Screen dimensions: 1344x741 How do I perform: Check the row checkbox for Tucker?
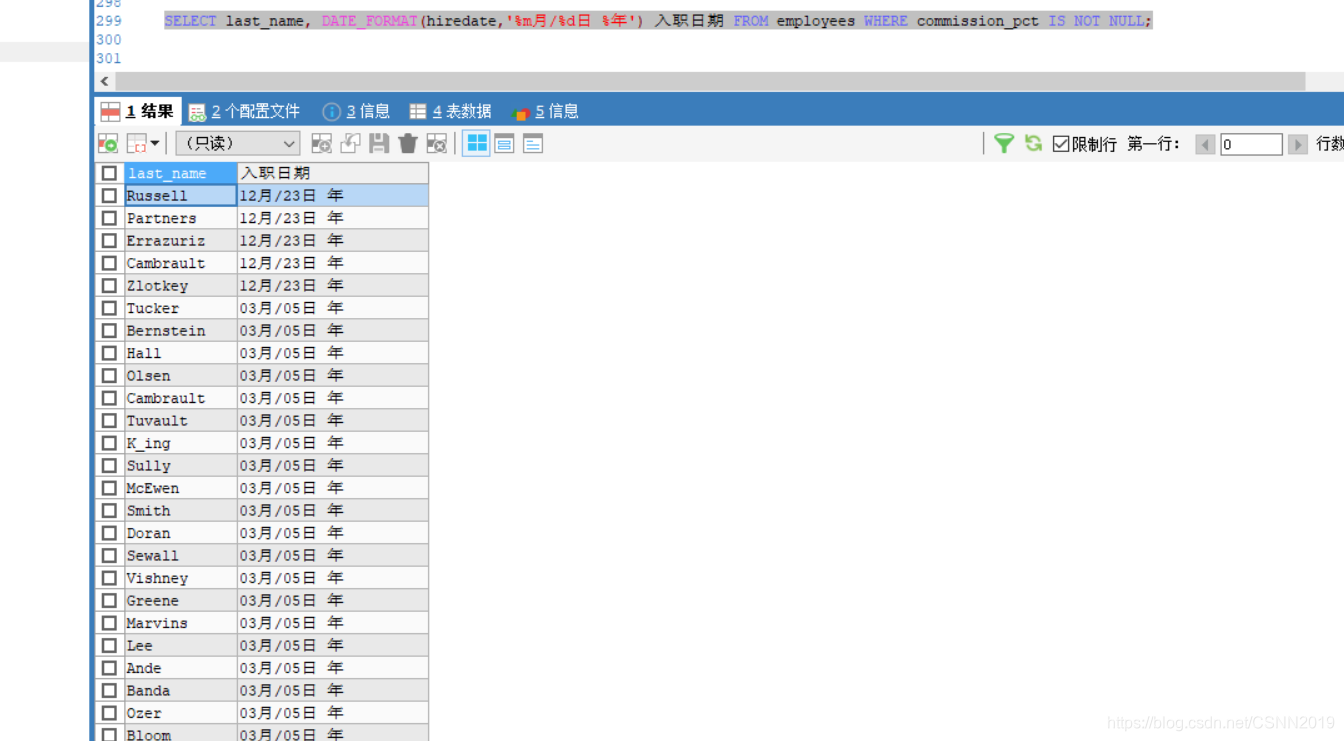pos(110,308)
